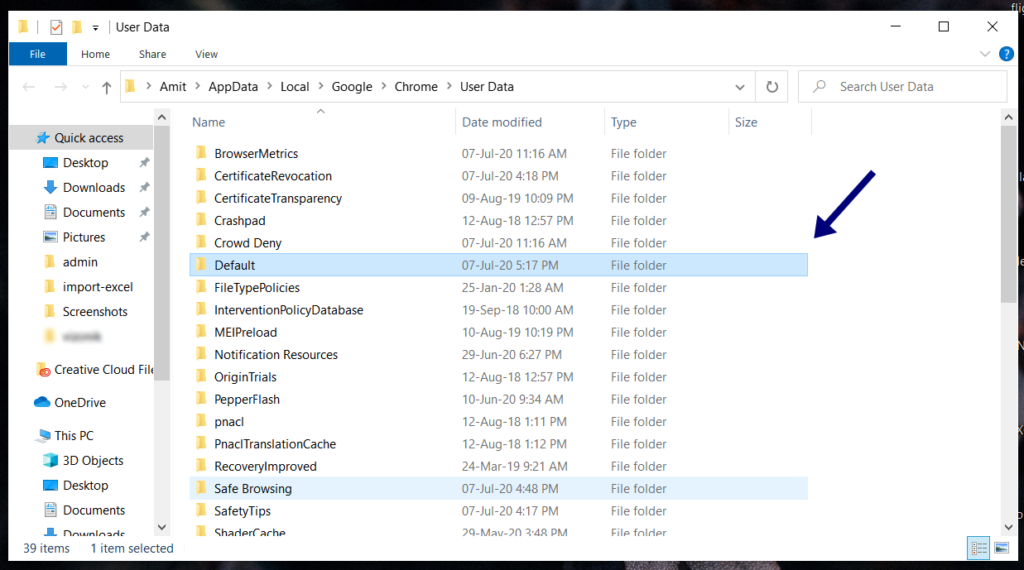
Task: Open Documents under This PC
Action: click(94, 510)
